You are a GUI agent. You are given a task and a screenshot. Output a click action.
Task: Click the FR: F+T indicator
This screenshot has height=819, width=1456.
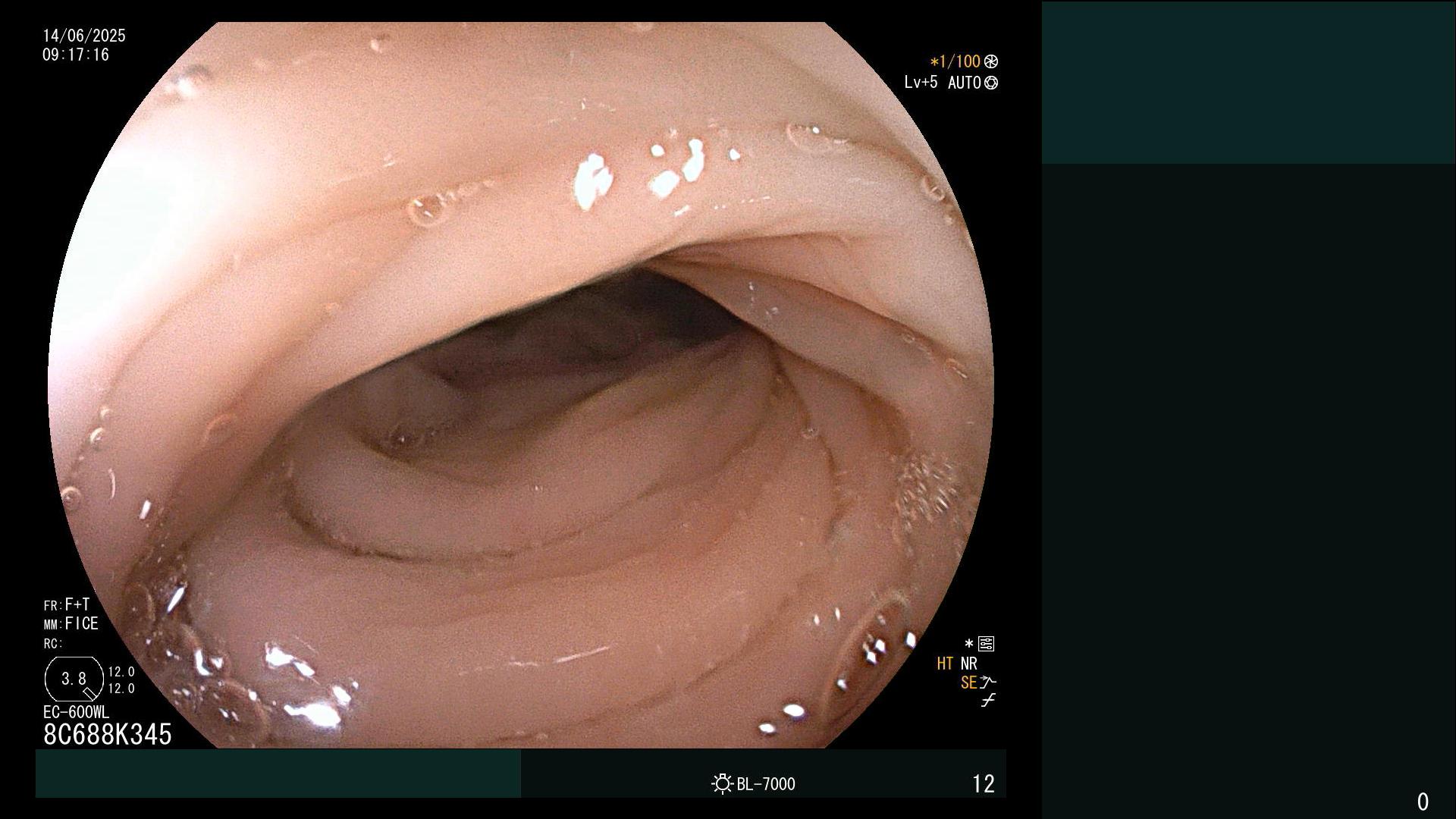coord(67,604)
